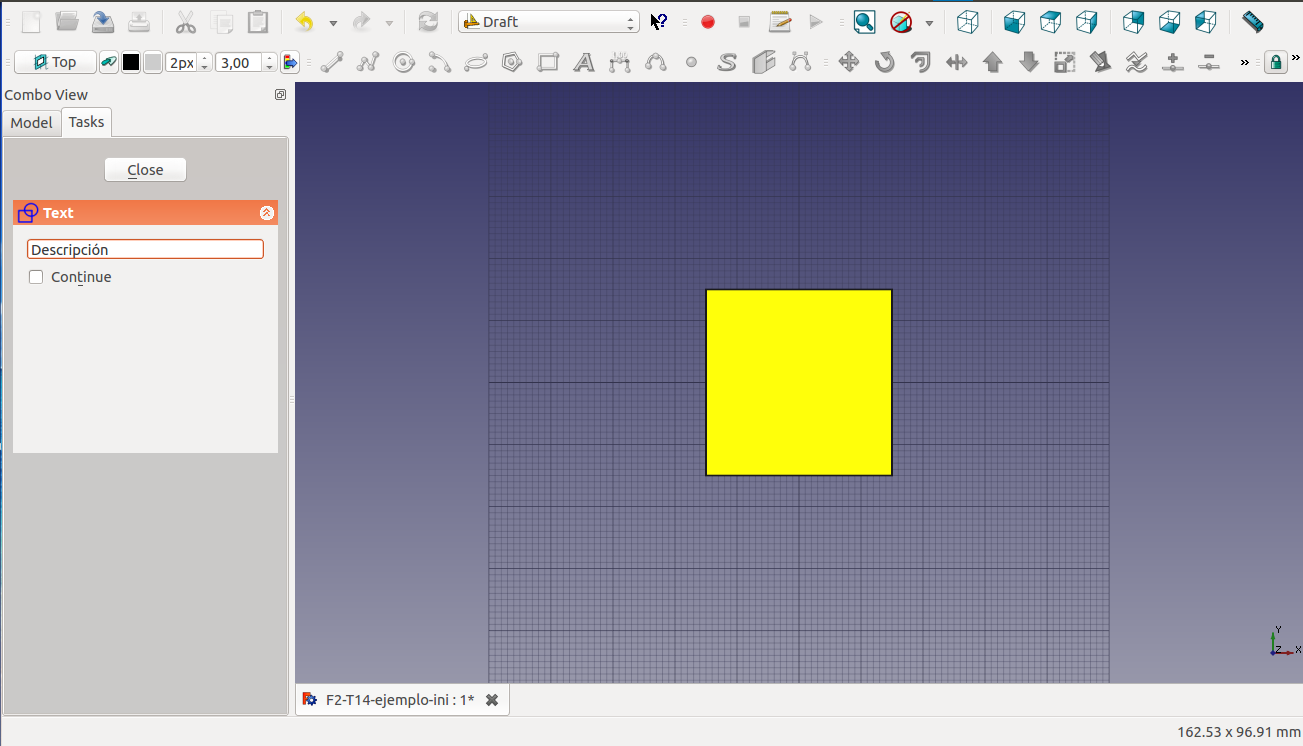Choose the Draft Circle tool
Image resolution: width=1303 pixels, height=746 pixels.
click(404, 63)
